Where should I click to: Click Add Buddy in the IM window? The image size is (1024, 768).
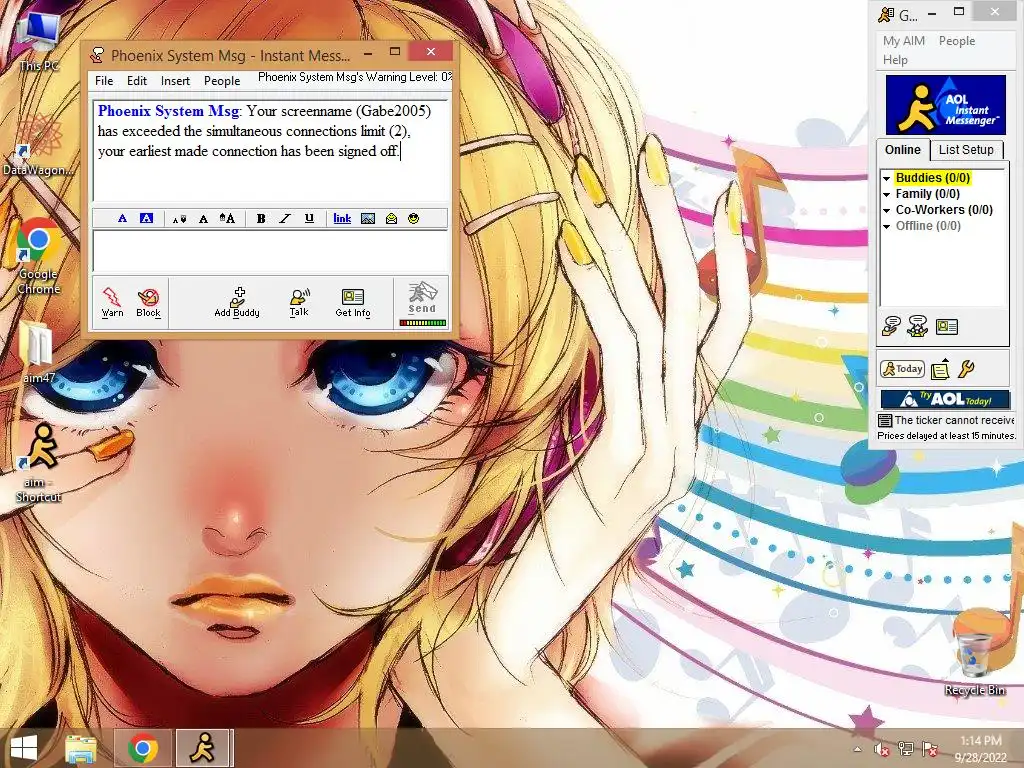point(237,302)
